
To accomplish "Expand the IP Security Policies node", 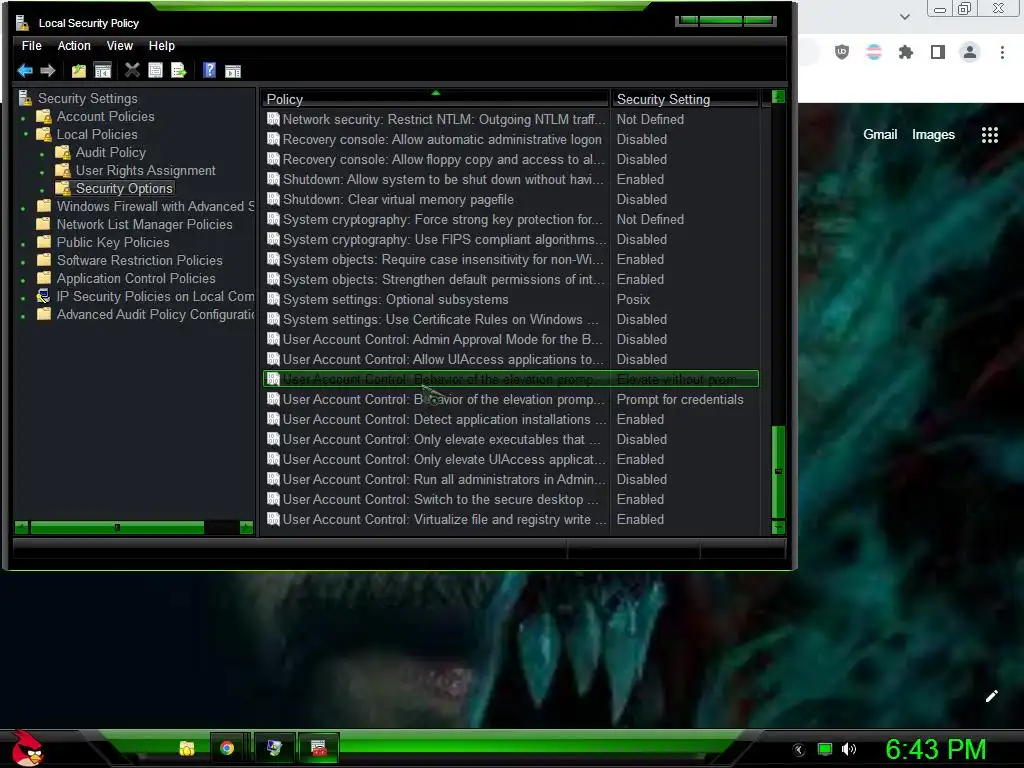I will click(x=24, y=298).
